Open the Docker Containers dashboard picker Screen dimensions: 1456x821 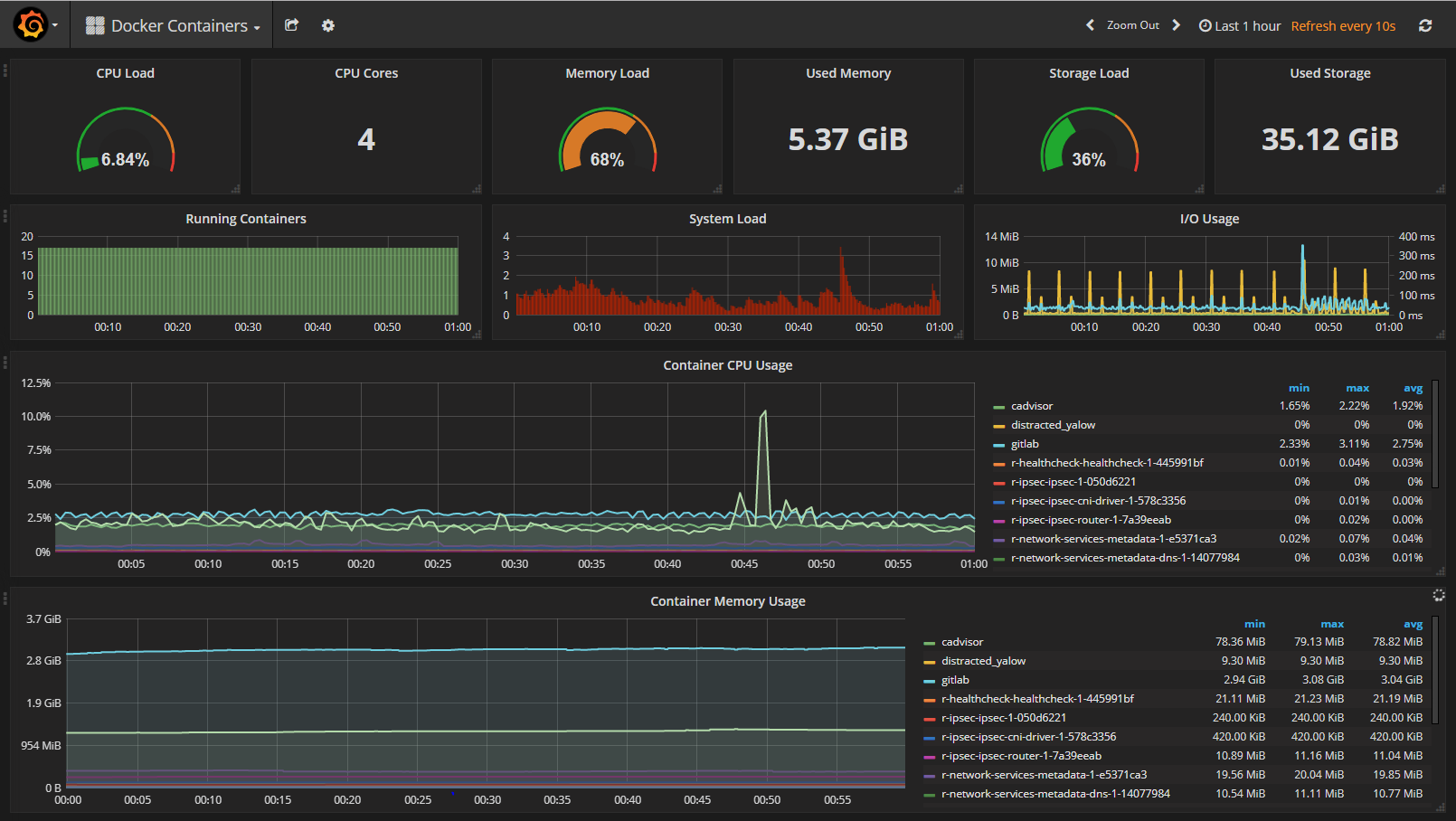(x=173, y=26)
